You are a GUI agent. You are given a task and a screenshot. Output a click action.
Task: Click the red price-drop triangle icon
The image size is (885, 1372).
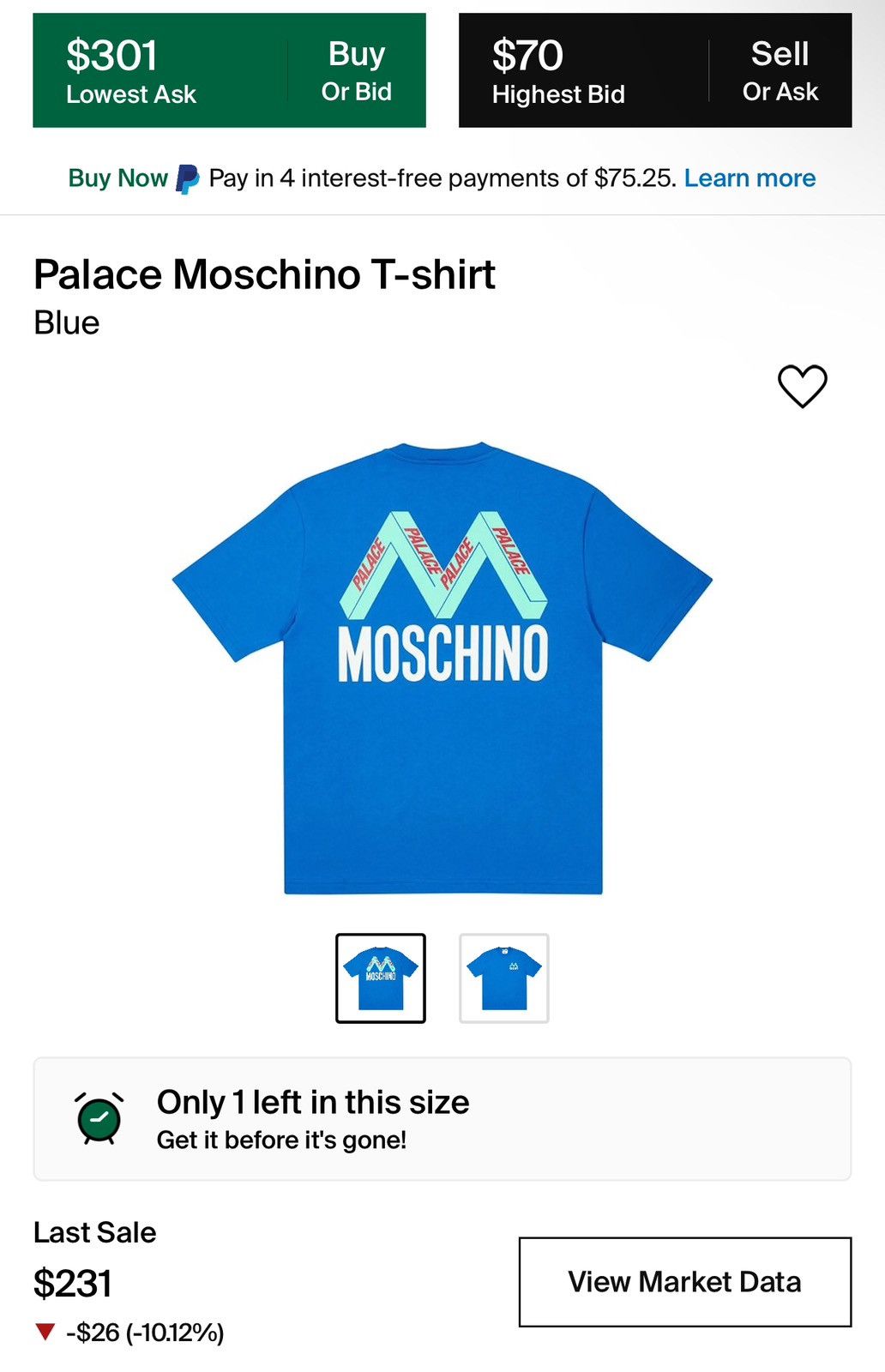(x=45, y=1332)
